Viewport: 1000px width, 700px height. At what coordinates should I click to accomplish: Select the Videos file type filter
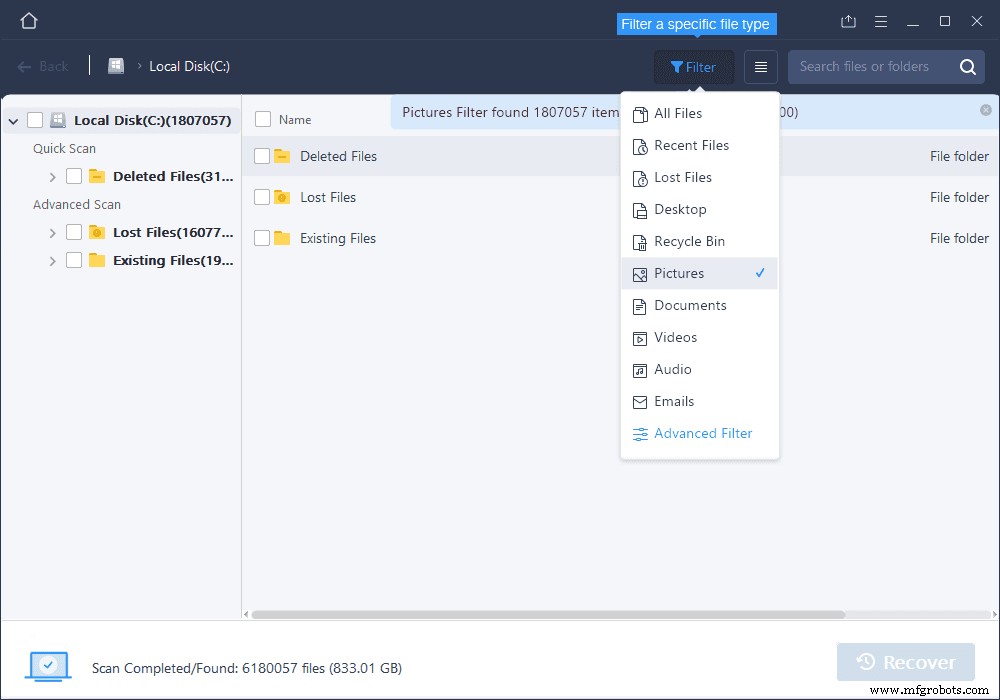[x=675, y=337]
